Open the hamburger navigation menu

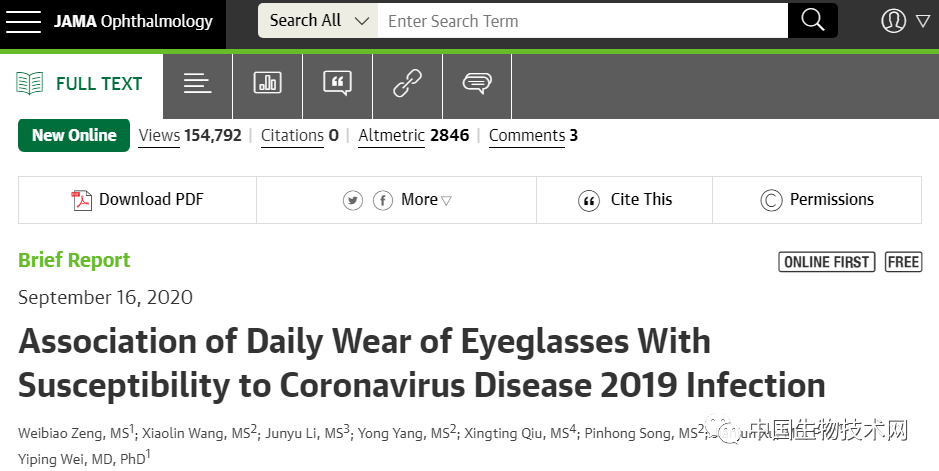tap(22, 21)
